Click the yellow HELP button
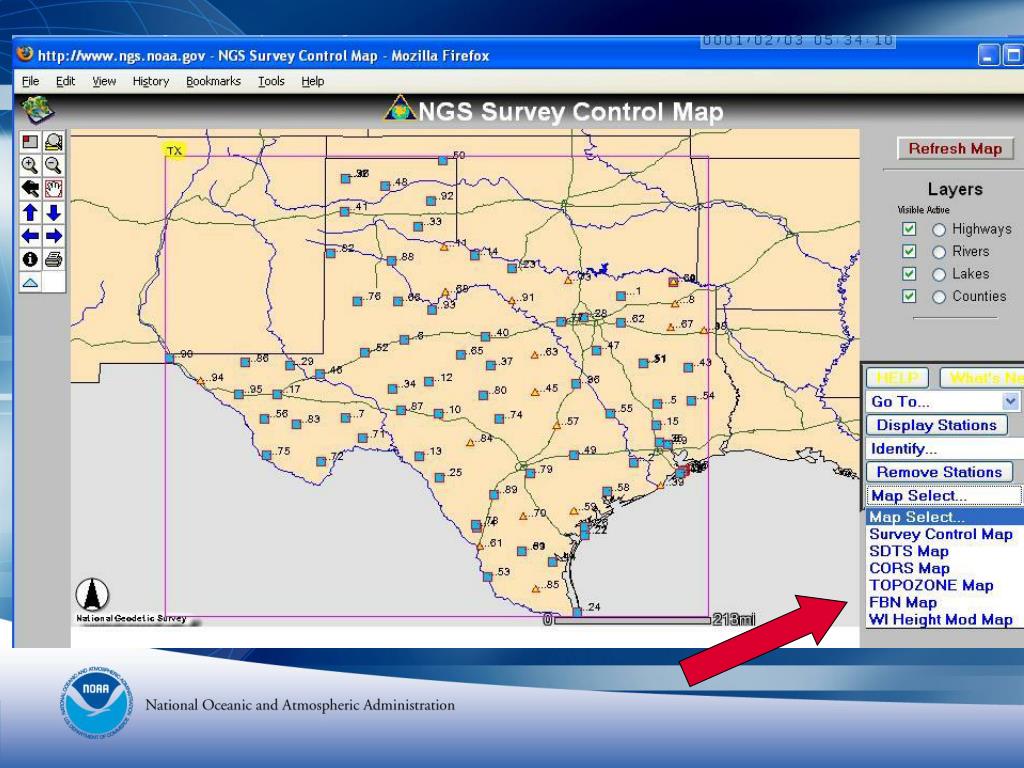Image resolution: width=1024 pixels, height=768 pixels. pyautogui.click(x=897, y=378)
